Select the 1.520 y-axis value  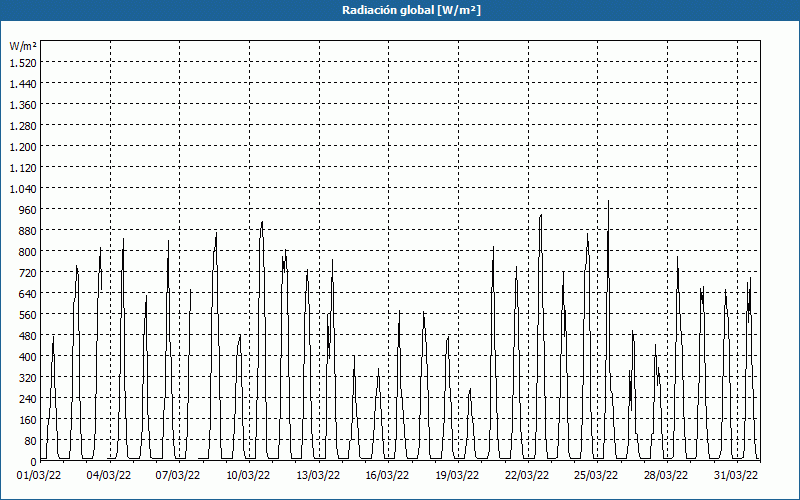(23, 62)
